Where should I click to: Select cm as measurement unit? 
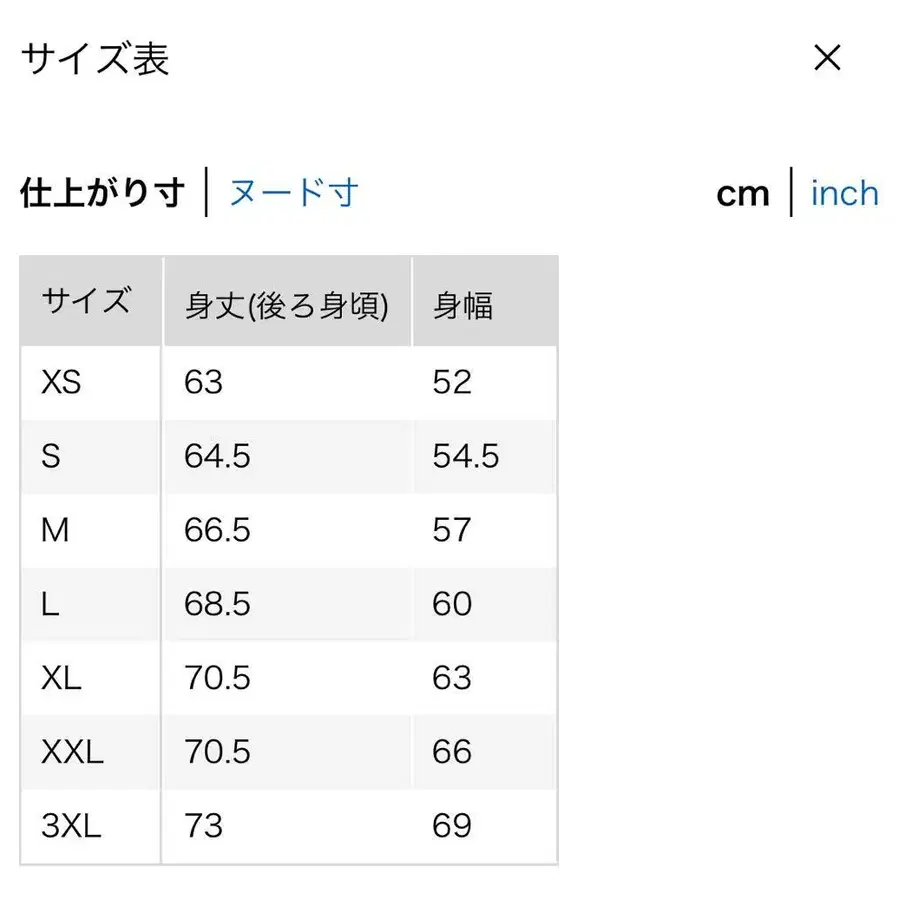click(744, 193)
